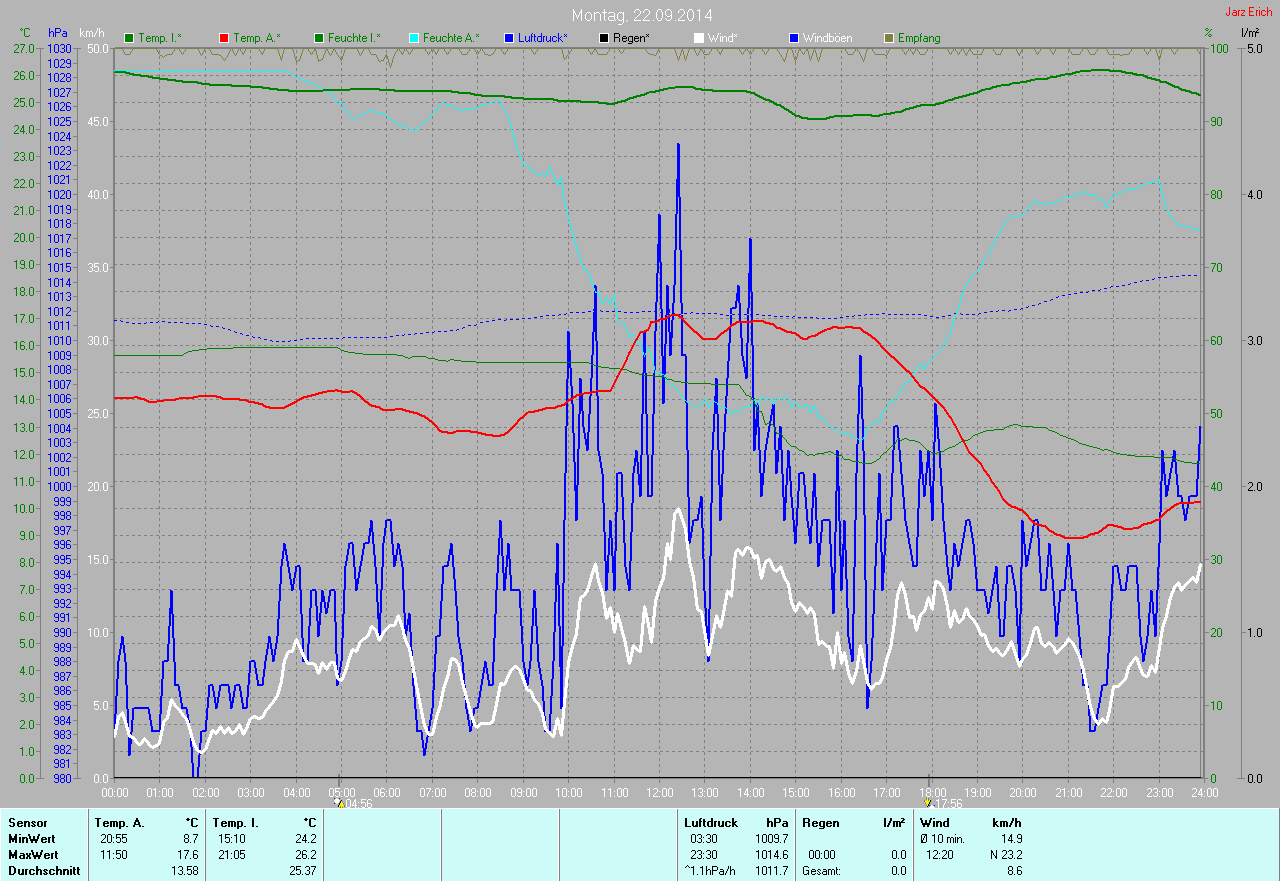Click the cyan Feuchte A. legend square
The height and width of the screenshot is (881, 1280).
click(x=414, y=38)
